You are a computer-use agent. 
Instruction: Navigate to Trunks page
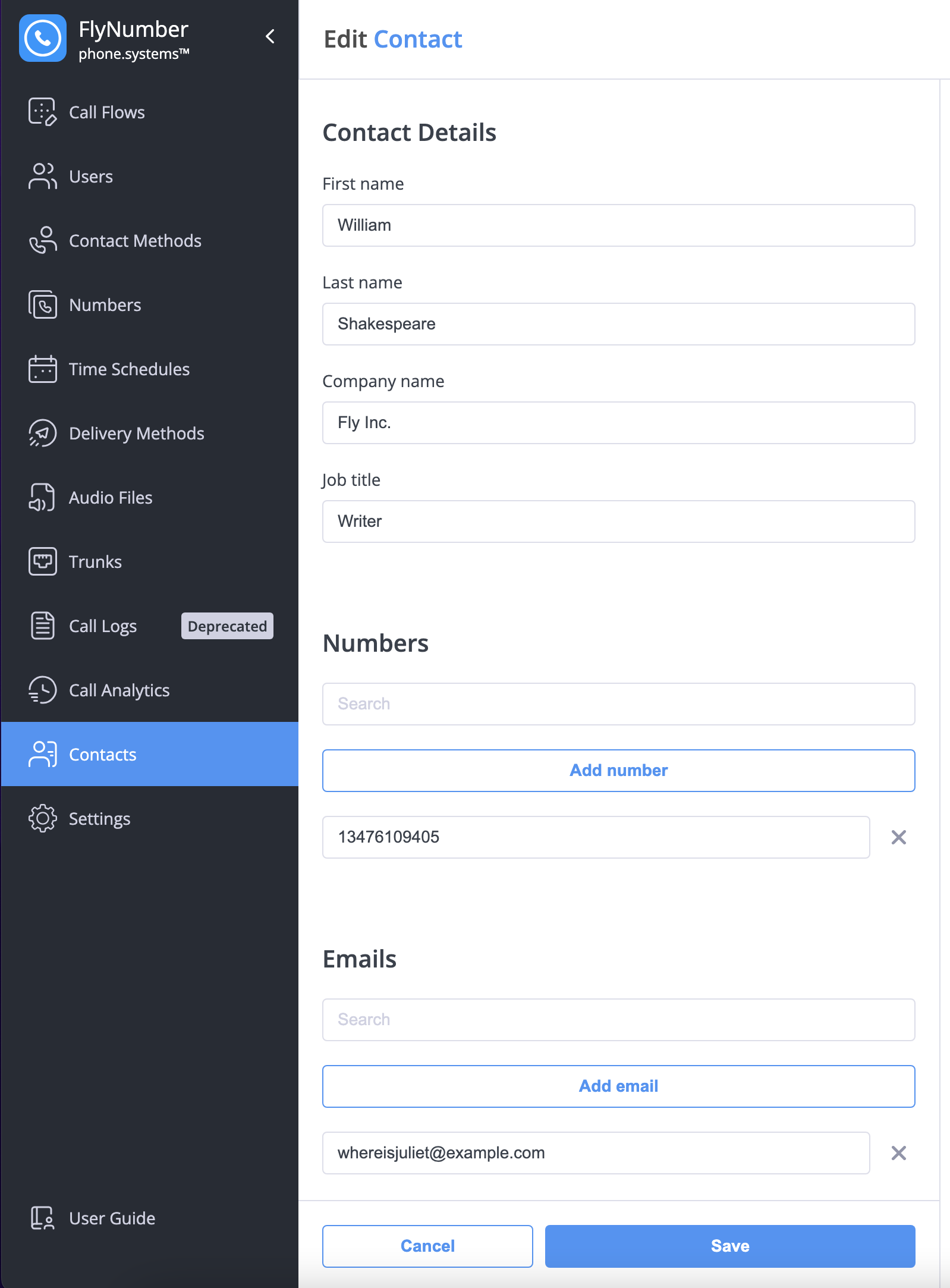pyautogui.click(x=95, y=562)
